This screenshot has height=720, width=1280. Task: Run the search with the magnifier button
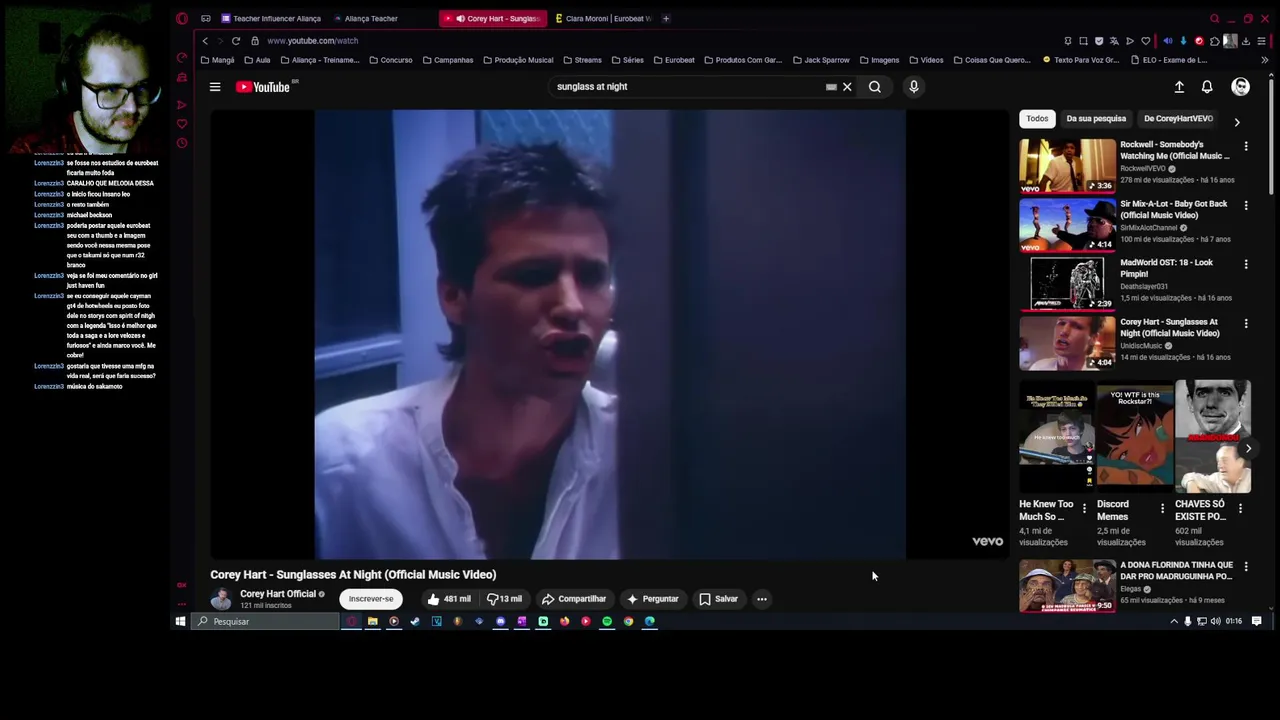[x=875, y=87]
